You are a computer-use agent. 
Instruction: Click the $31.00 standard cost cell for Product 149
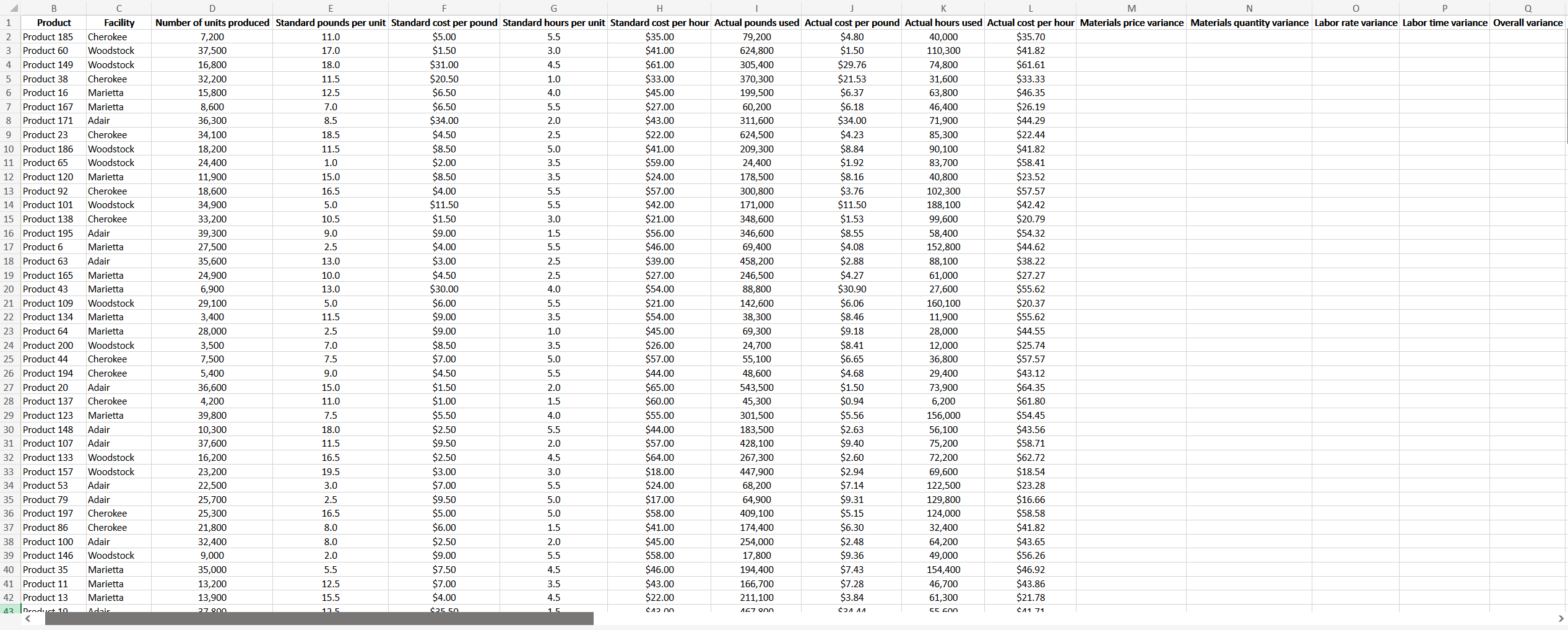pos(444,64)
